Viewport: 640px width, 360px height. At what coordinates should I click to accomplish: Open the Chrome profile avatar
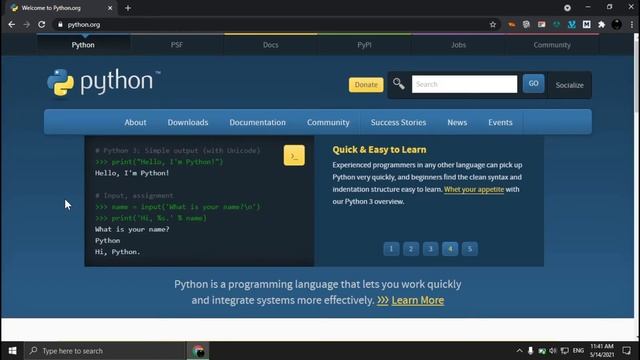point(616,24)
